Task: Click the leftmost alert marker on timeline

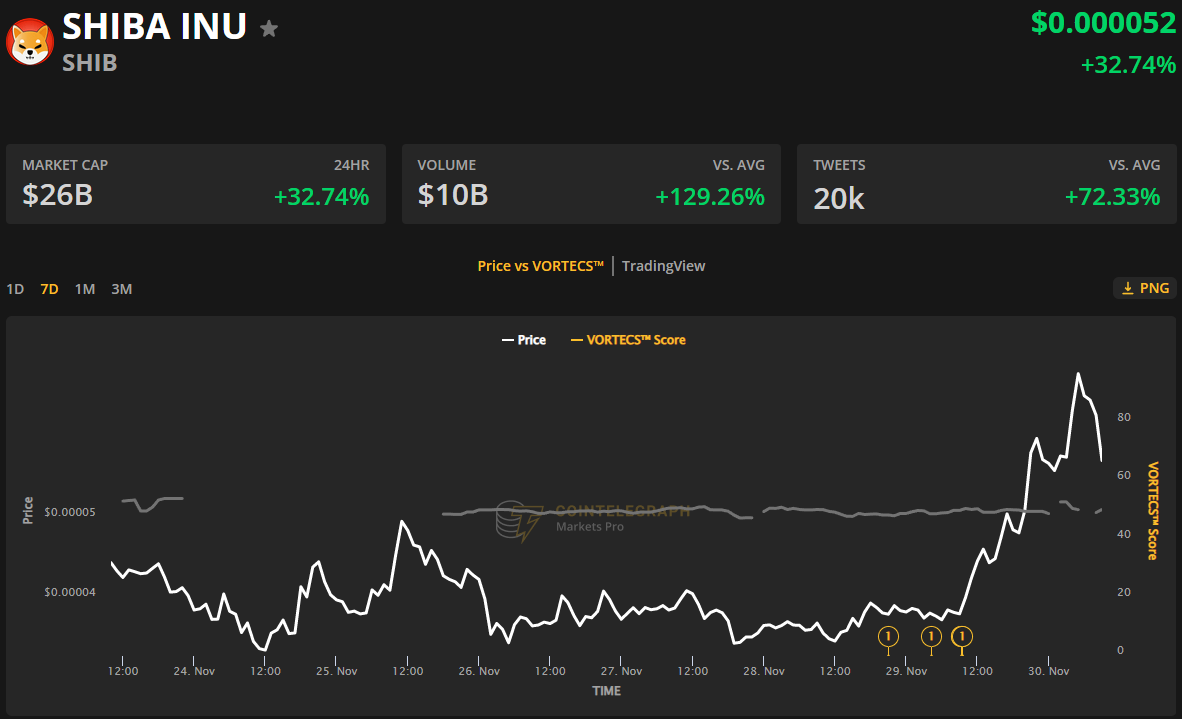Action: coord(888,636)
